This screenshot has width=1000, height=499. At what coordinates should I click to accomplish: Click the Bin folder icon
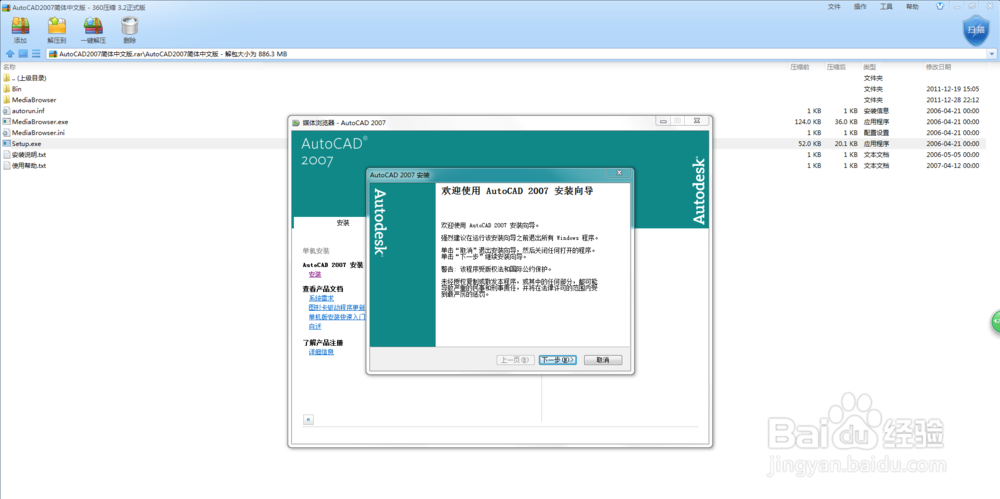tap(6, 89)
